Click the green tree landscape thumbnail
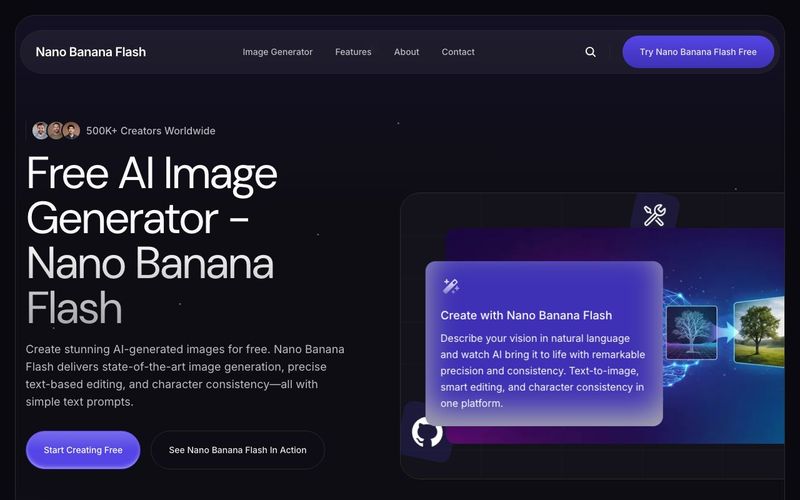The image size is (800, 500). (759, 332)
